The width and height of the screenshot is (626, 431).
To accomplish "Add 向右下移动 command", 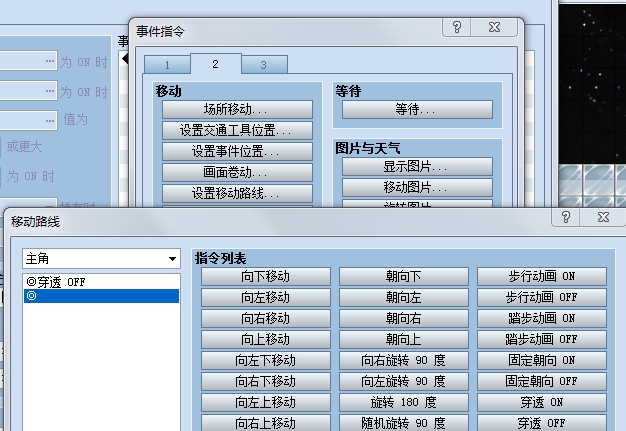I will tap(266, 382).
